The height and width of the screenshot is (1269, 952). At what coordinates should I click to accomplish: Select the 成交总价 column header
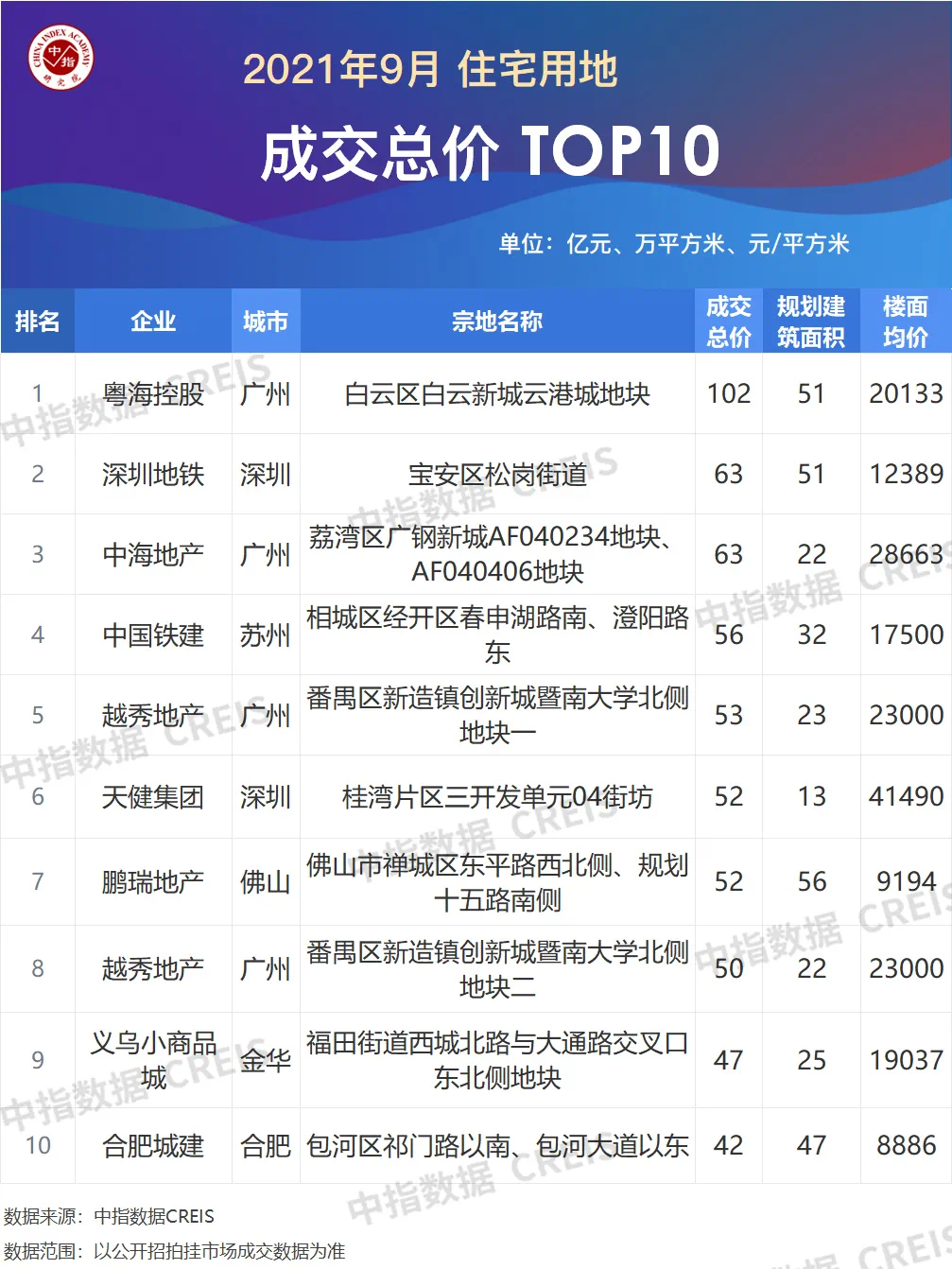coord(729,322)
